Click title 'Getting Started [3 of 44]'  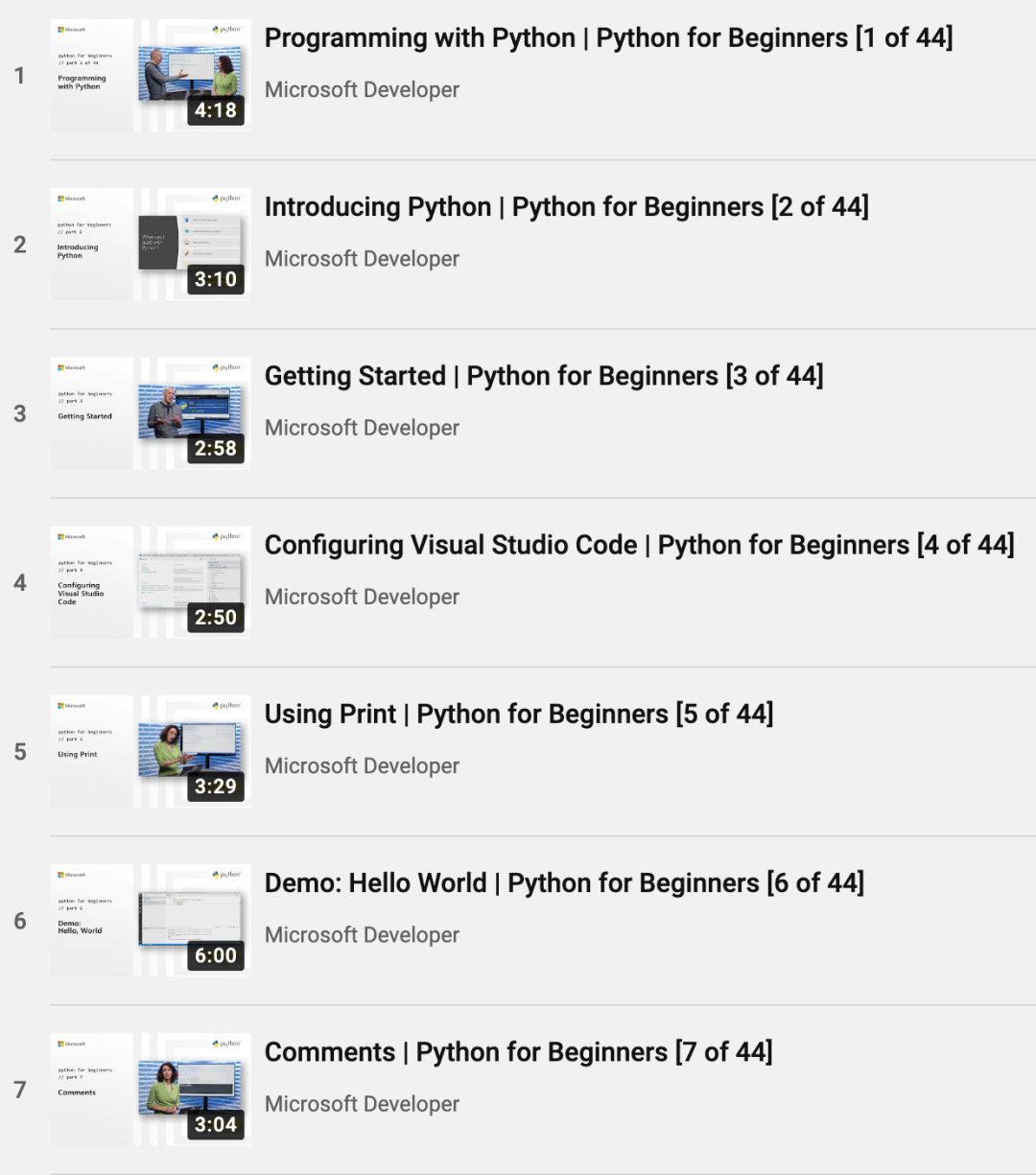click(x=544, y=376)
